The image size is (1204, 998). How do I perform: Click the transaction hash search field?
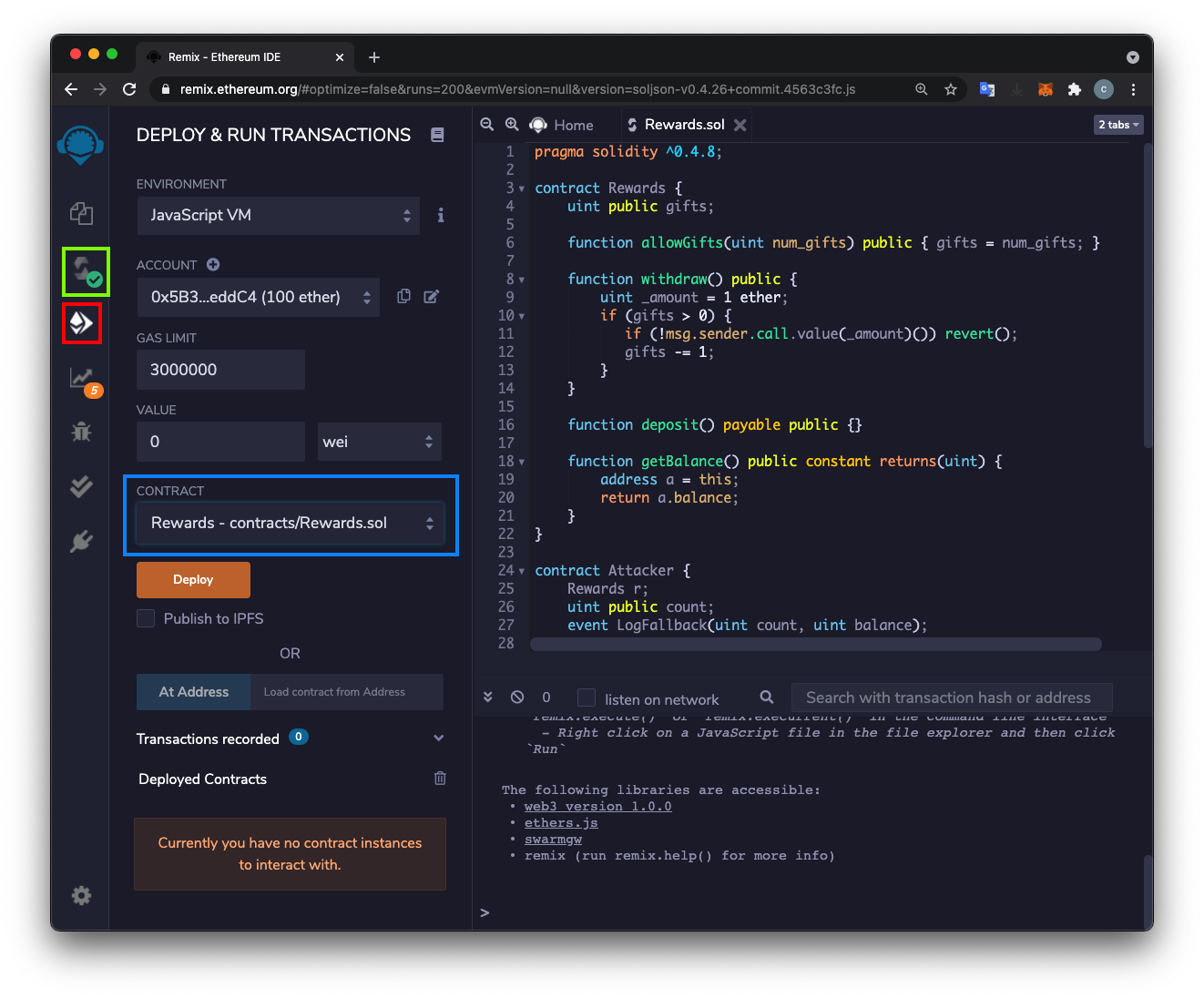[951, 698]
